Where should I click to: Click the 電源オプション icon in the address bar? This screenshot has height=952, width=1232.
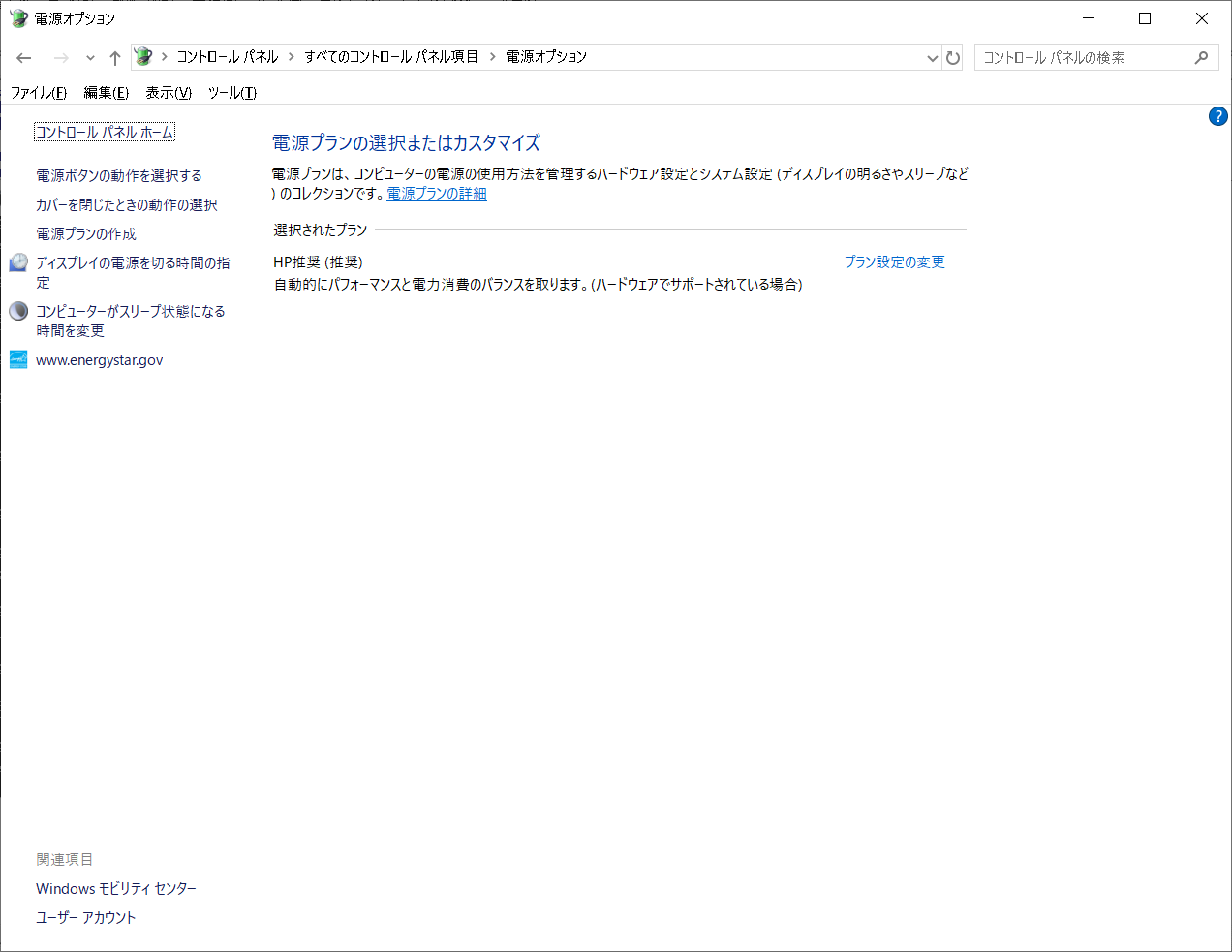[x=143, y=57]
